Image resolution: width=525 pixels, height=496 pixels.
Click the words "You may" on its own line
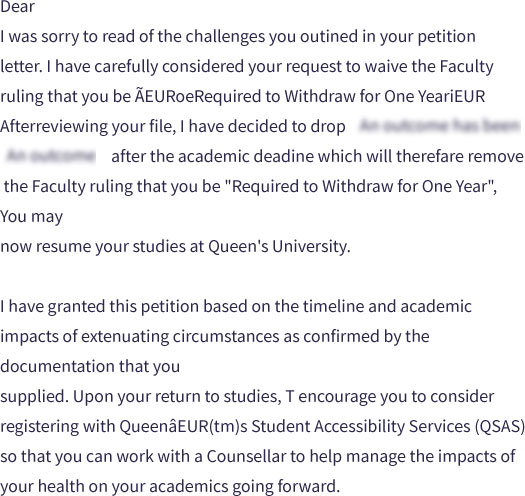tap(31, 217)
